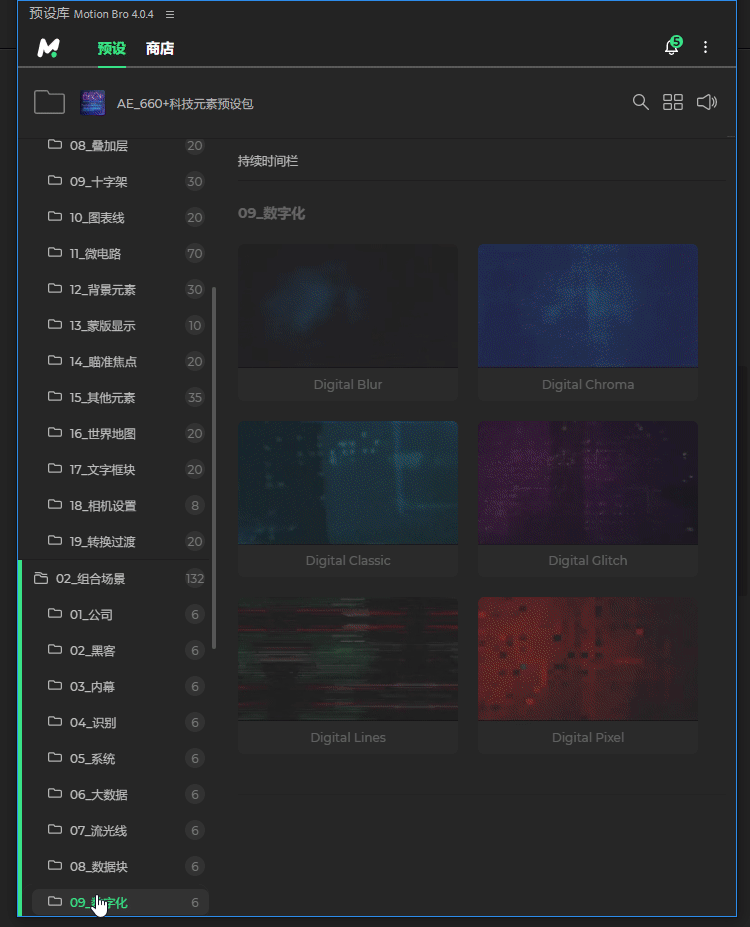Open folder 10_图表线
Screen dimensions: 750x927
point(120,218)
